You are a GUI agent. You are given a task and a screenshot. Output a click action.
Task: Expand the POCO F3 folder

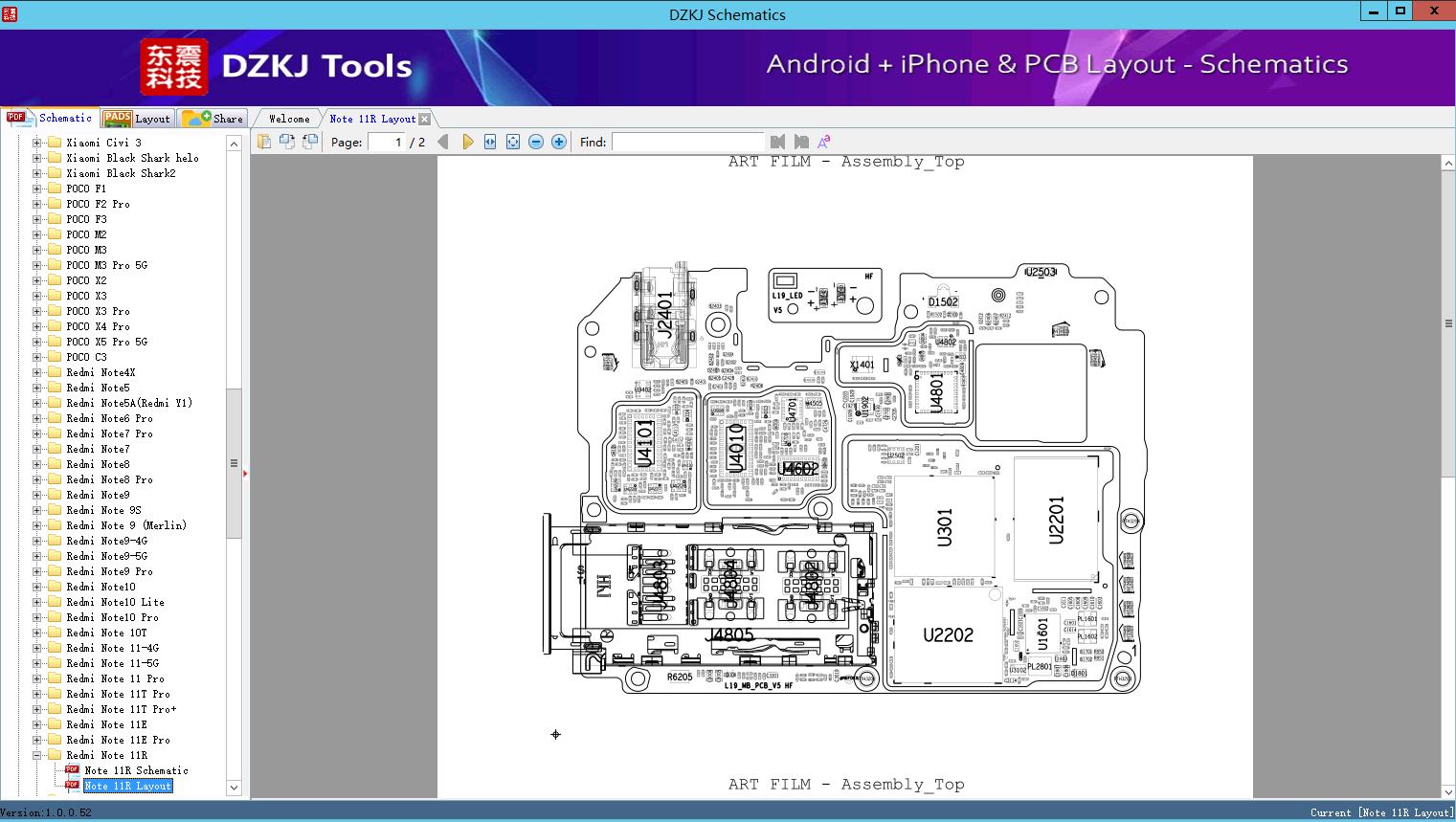pyautogui.click(x=36, y=219)
